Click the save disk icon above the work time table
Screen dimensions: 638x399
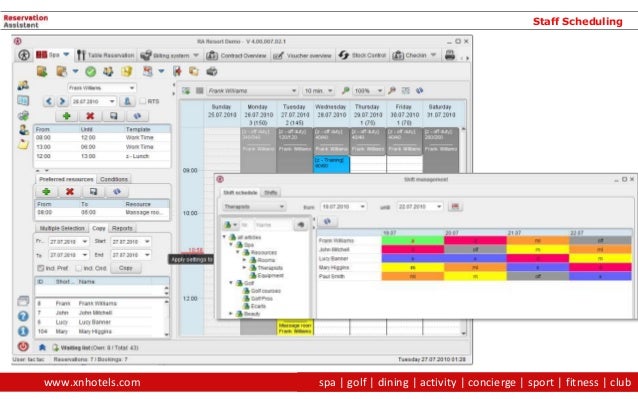point(114,116)
